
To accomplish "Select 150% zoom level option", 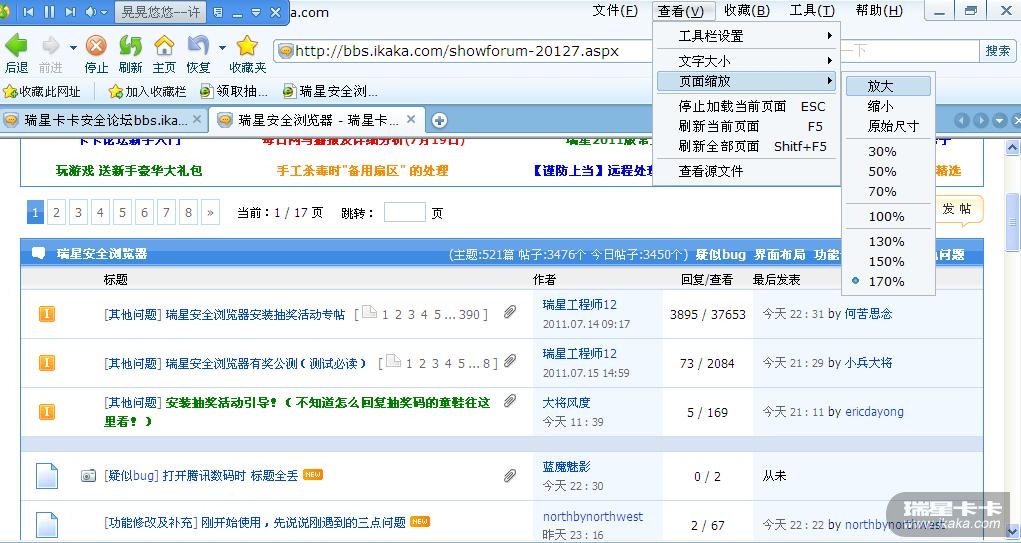I will point(886,262).
